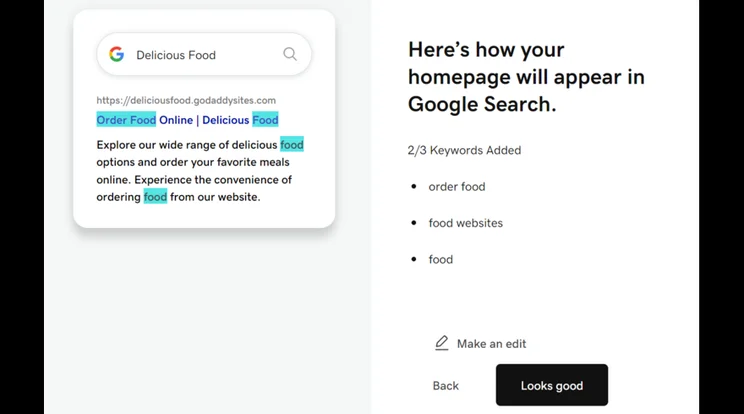Select the order food keyword

pyautogui.click(x=457, y=187)
